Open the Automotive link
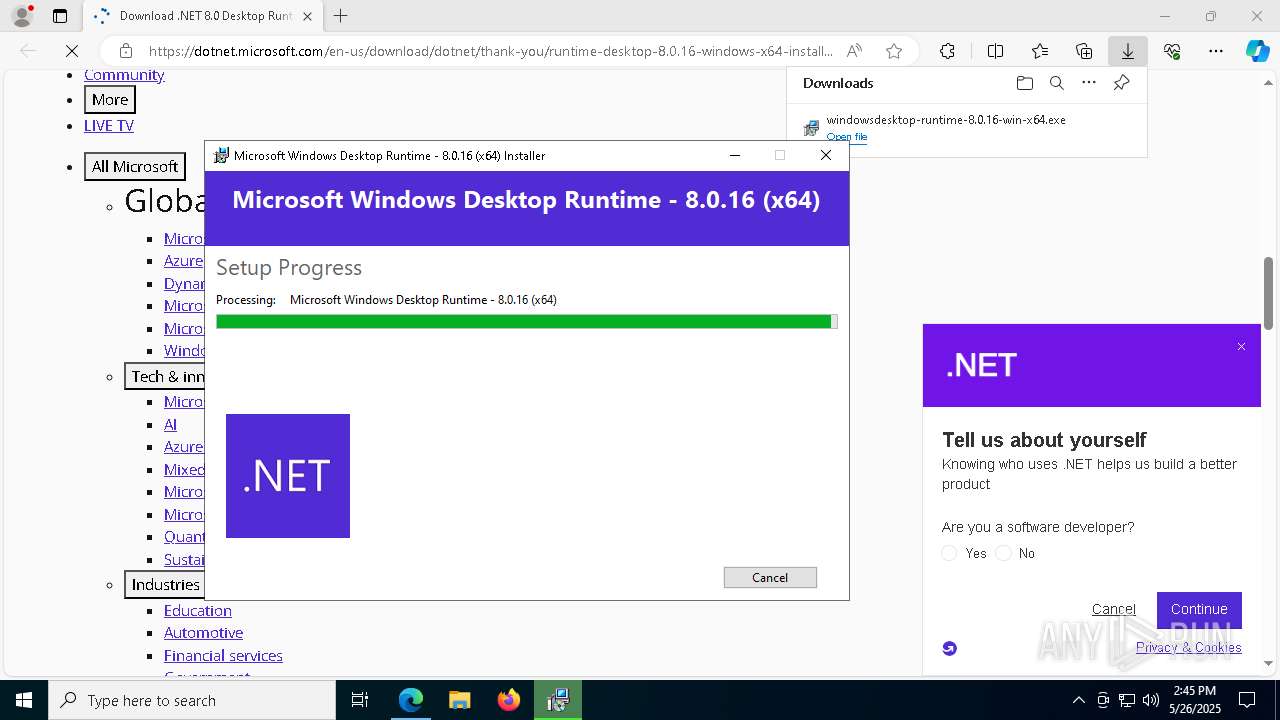Viewport: 1280px width, 720px height. tap(203, 633)
